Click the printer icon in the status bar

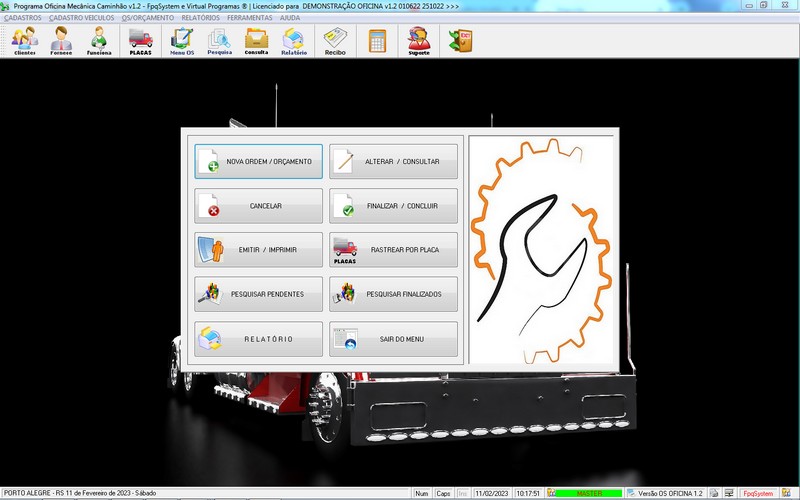(714, 493)
